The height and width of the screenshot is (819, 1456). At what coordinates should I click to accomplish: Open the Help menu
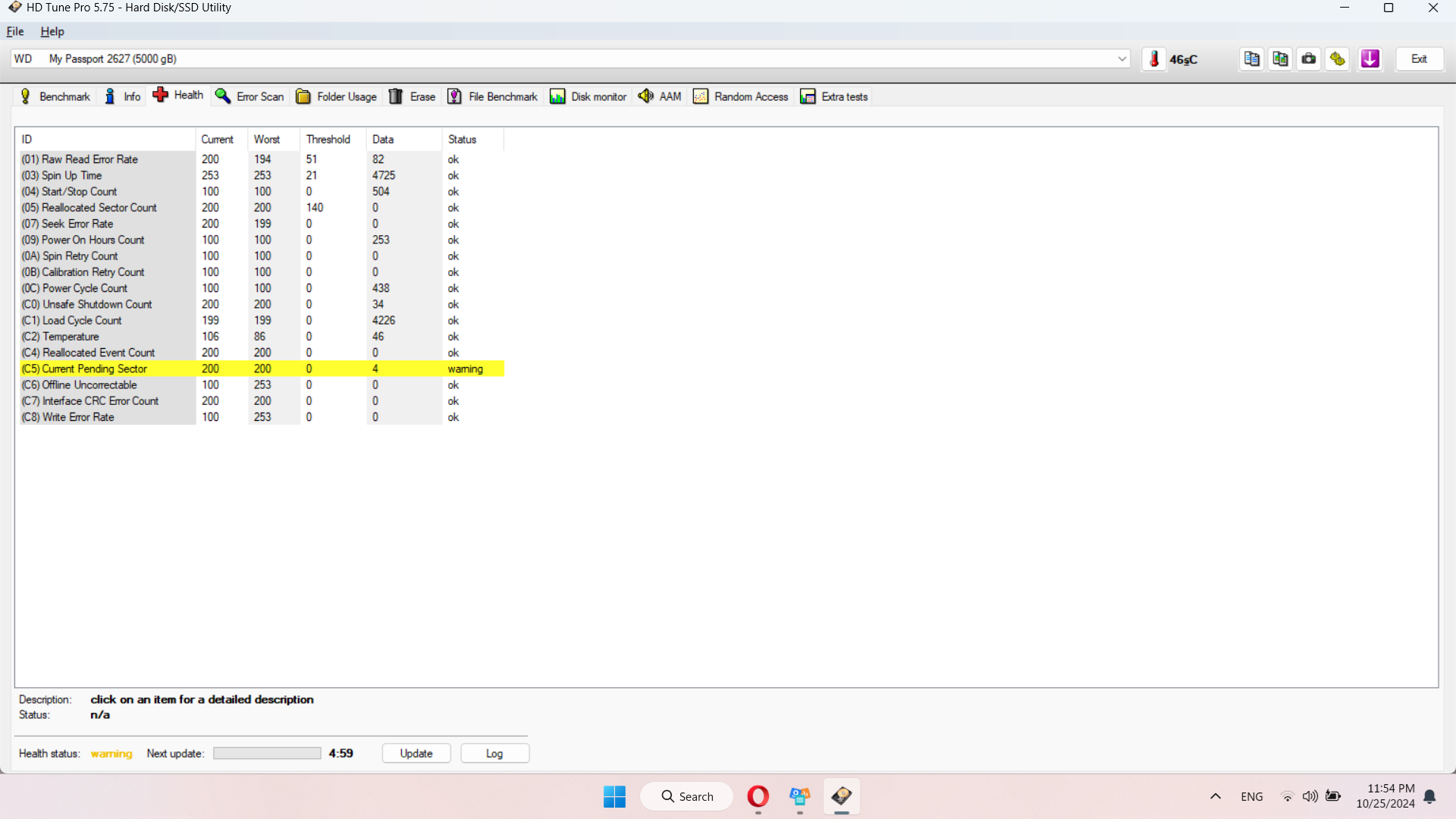[52, 32]
